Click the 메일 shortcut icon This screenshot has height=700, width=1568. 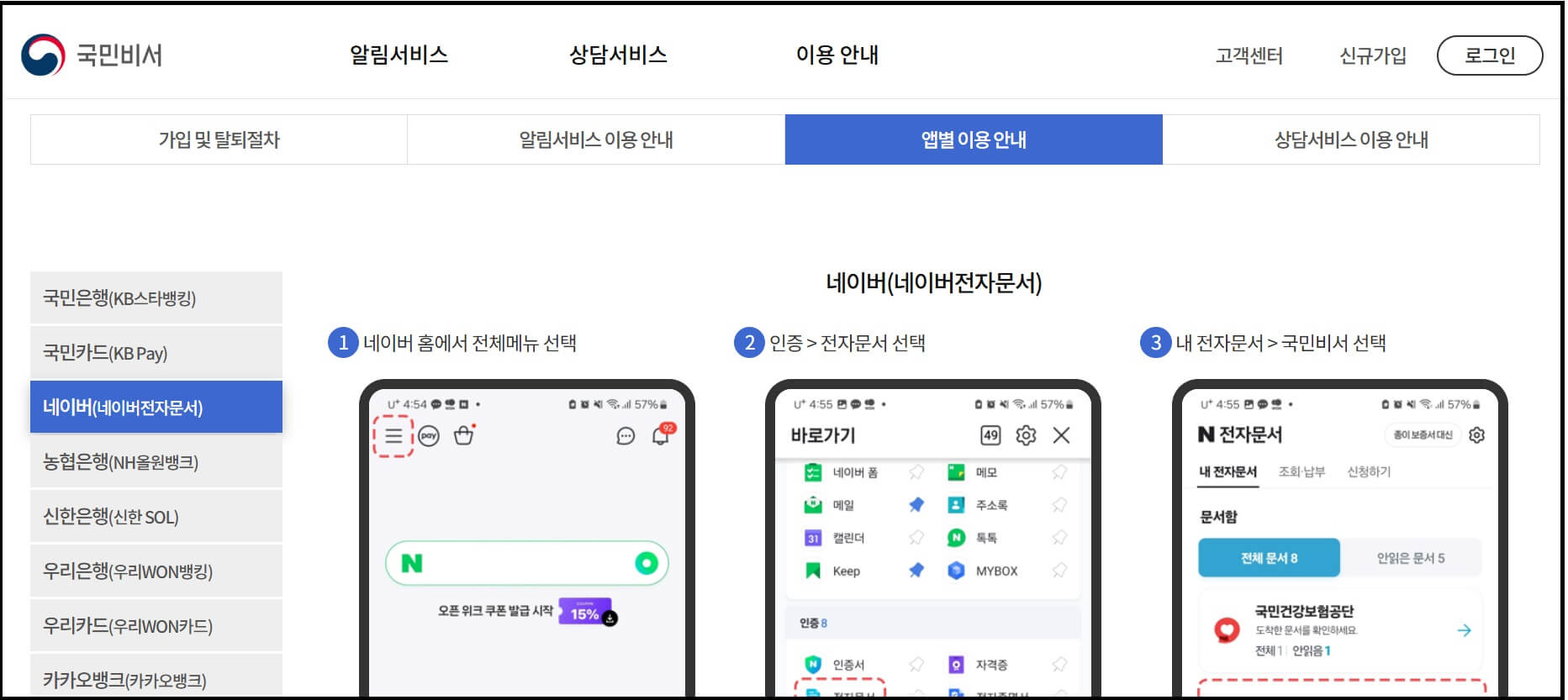(x=813, y=505)
